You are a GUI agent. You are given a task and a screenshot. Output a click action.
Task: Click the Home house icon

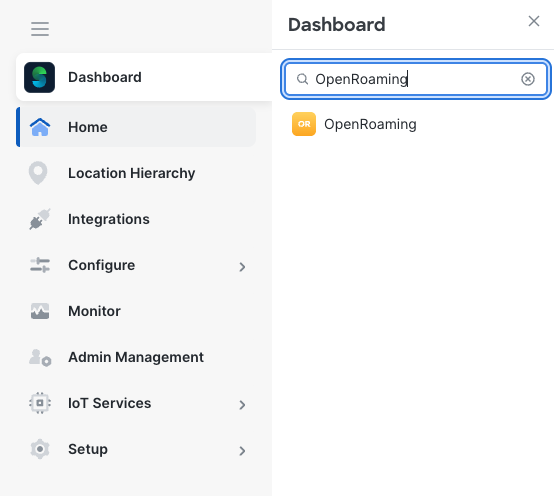[x=40, y=127]
